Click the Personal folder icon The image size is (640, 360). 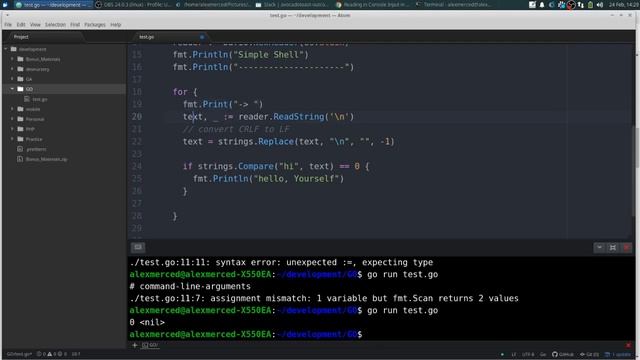tap(20, 119)
